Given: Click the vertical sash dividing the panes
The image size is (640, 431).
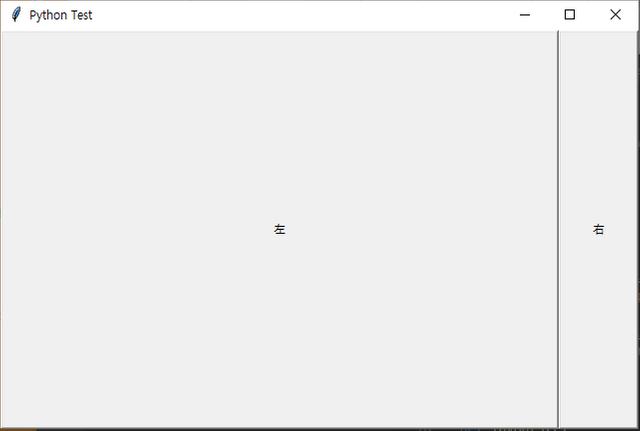Looking at the screenshot, I should click(558, 229).
